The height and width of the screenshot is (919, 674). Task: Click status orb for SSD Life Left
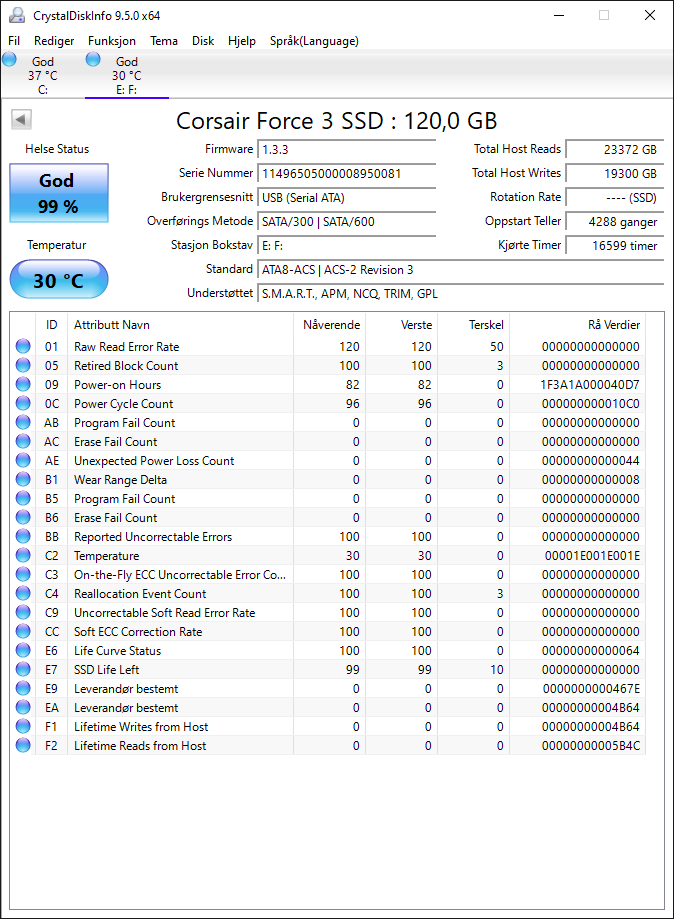coord(23,669)
